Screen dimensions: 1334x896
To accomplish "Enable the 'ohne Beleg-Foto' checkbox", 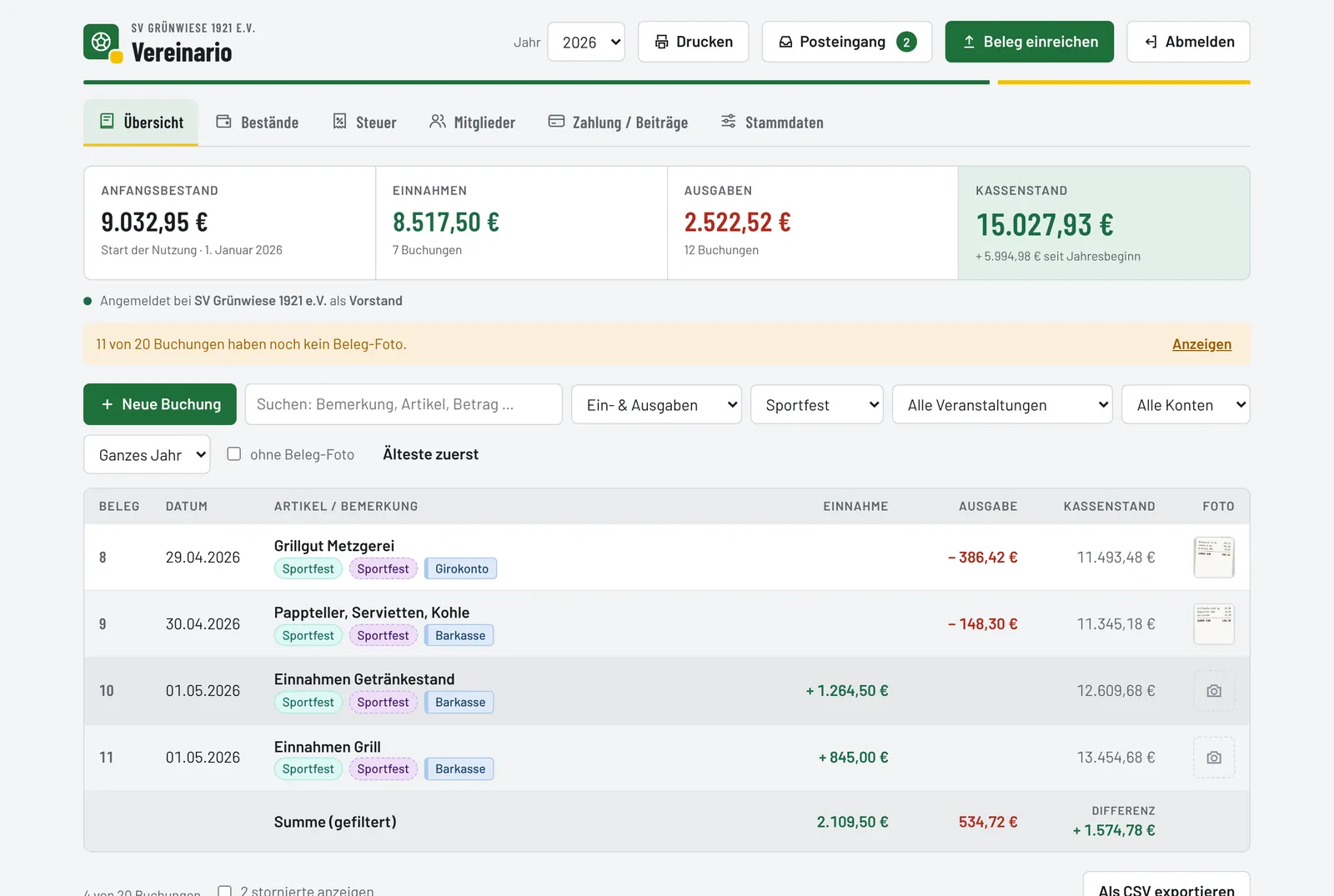I will tap(234, 454).
